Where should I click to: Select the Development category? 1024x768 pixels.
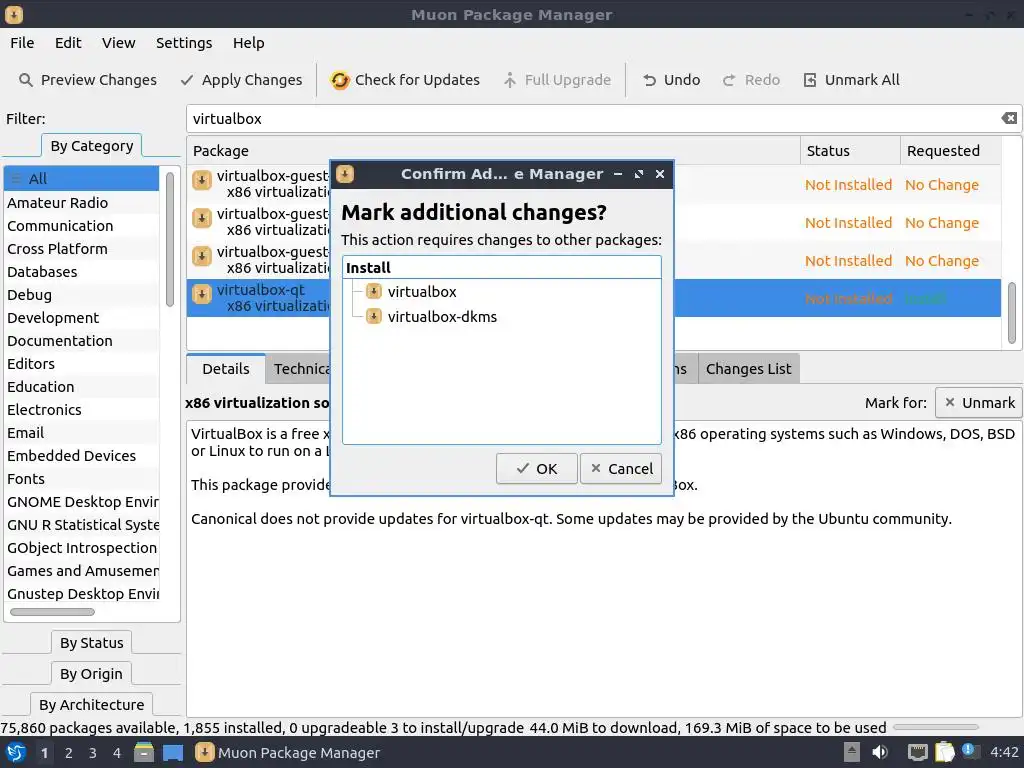(82, 317)
